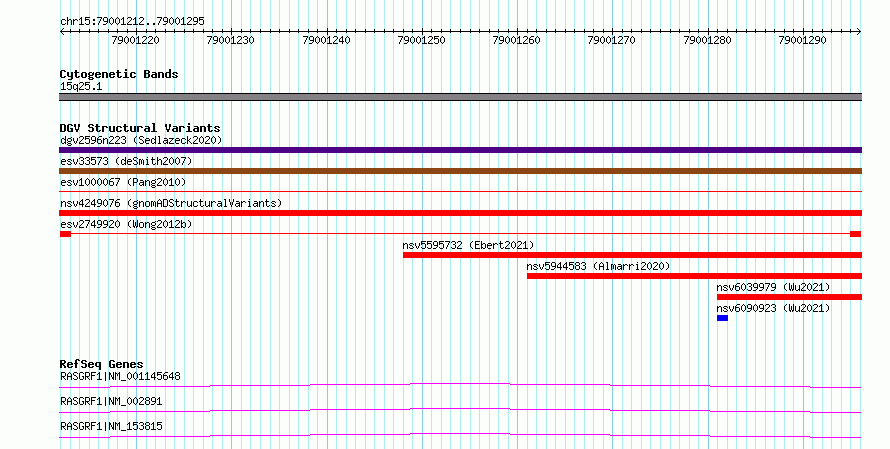The width and height of the screenshot is (890, 449).
Task: Select the brown esv33573 variant bar
Action: [x=460, y=171]
